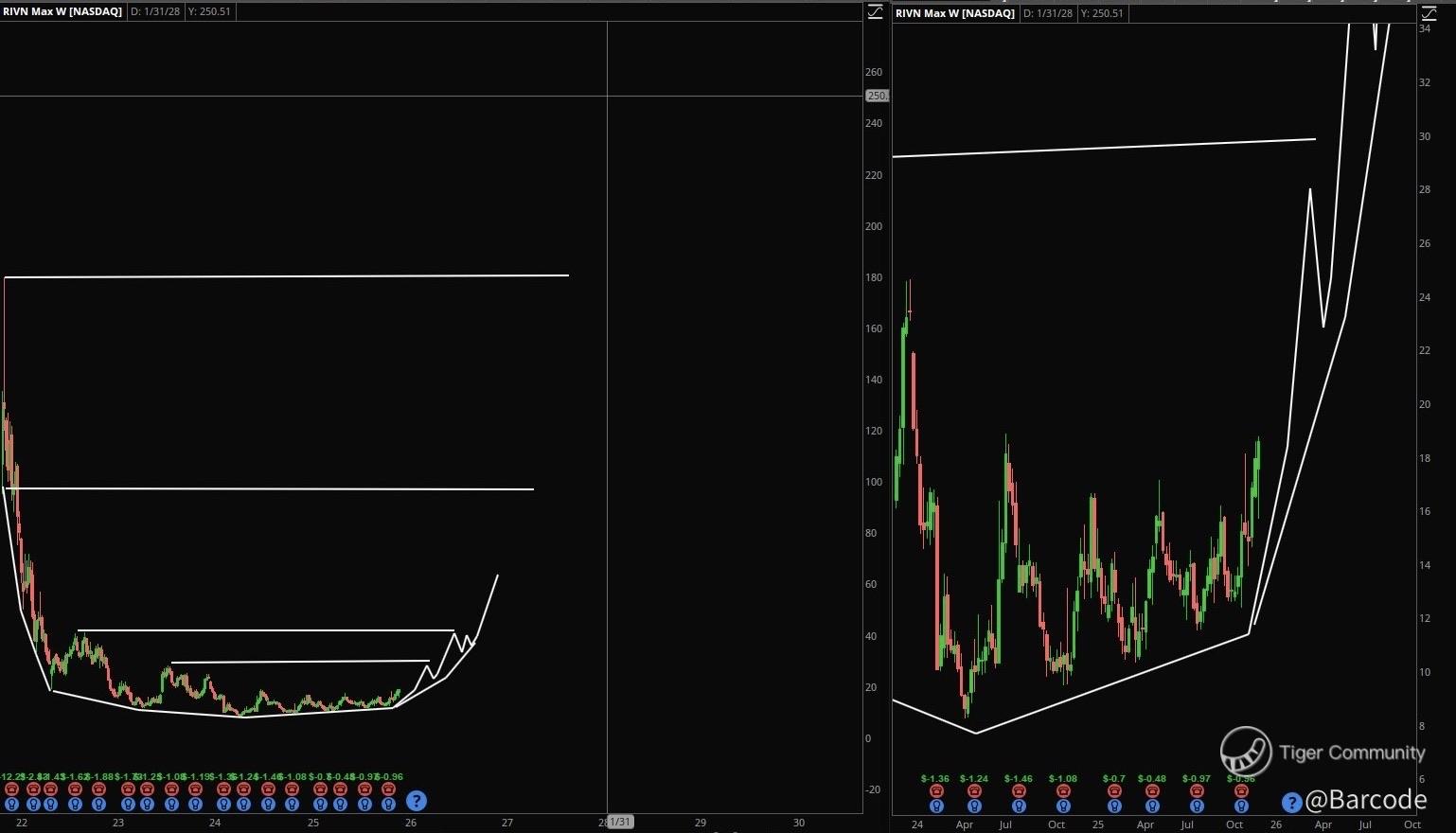This screenshot has height=833, width=1456.
Task: Open earnings call phone icon under $-1.36
Action: (x=936, y=791)
